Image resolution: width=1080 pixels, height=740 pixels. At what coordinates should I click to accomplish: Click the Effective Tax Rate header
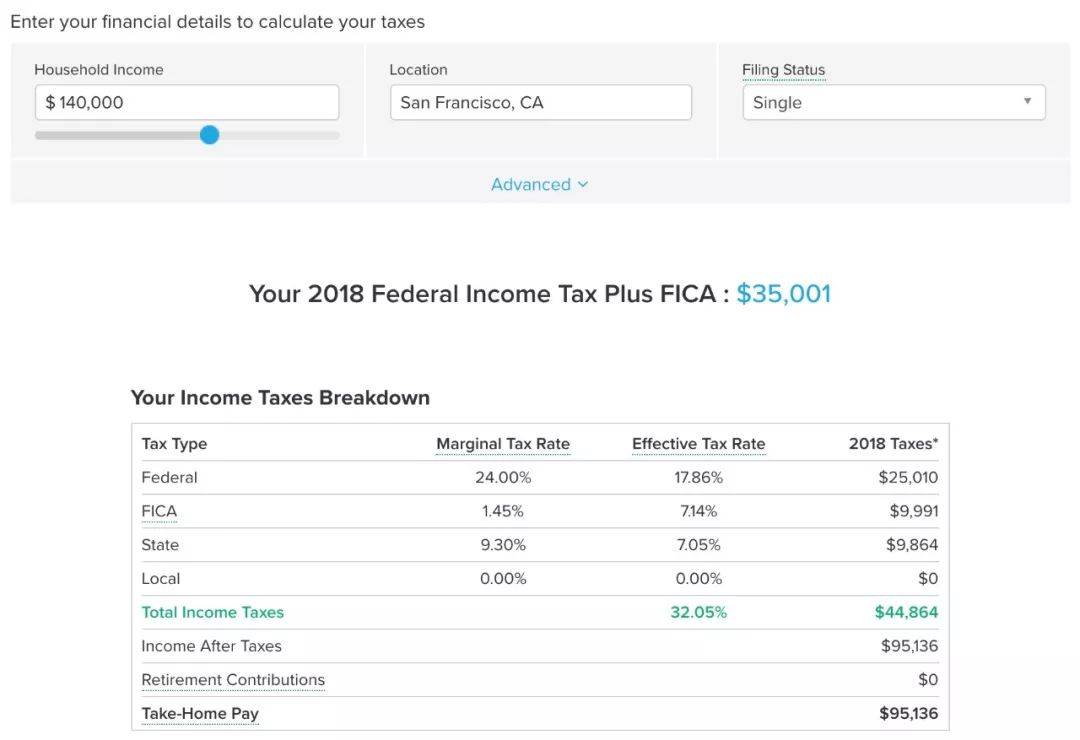click(x=698, y=444)
